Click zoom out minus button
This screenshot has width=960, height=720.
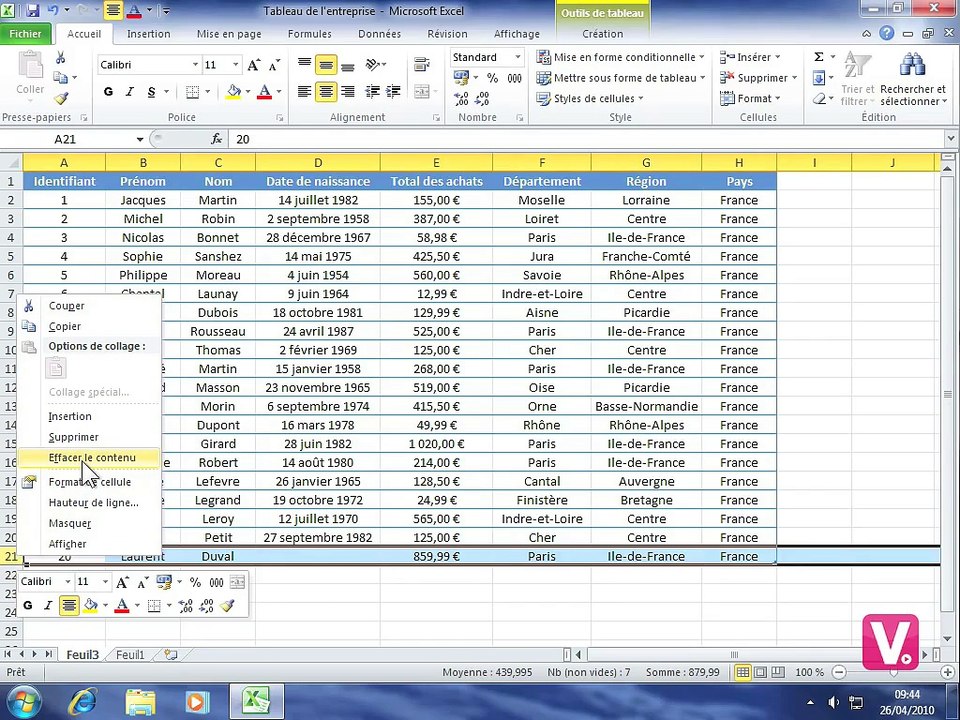[840, 672]
